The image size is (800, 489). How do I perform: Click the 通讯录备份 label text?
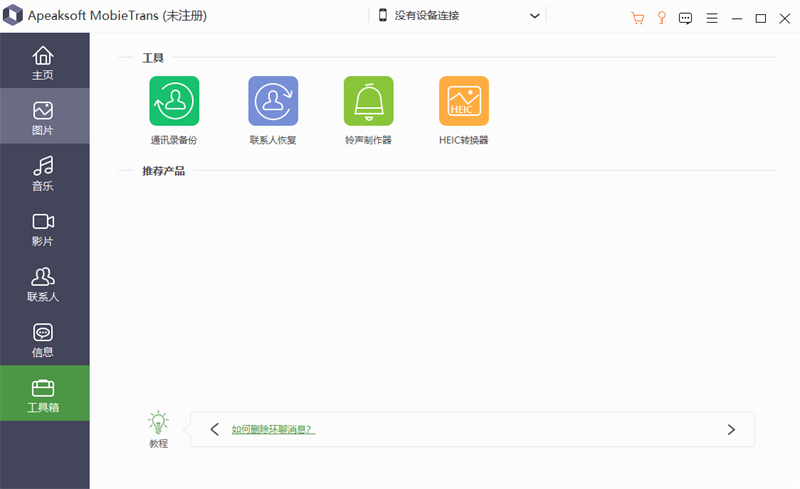coord(173,140)
